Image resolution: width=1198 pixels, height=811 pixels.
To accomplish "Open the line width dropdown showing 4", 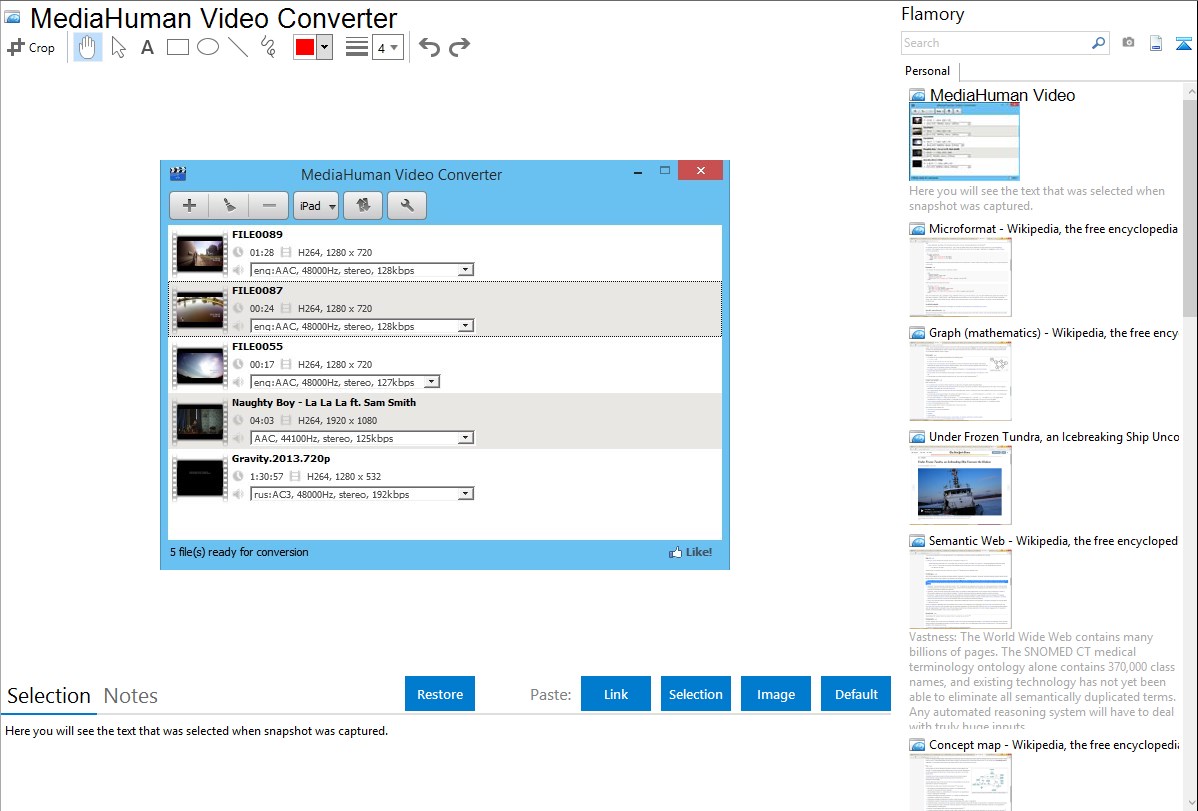I will pyautogui.click(x=388, y=48).
